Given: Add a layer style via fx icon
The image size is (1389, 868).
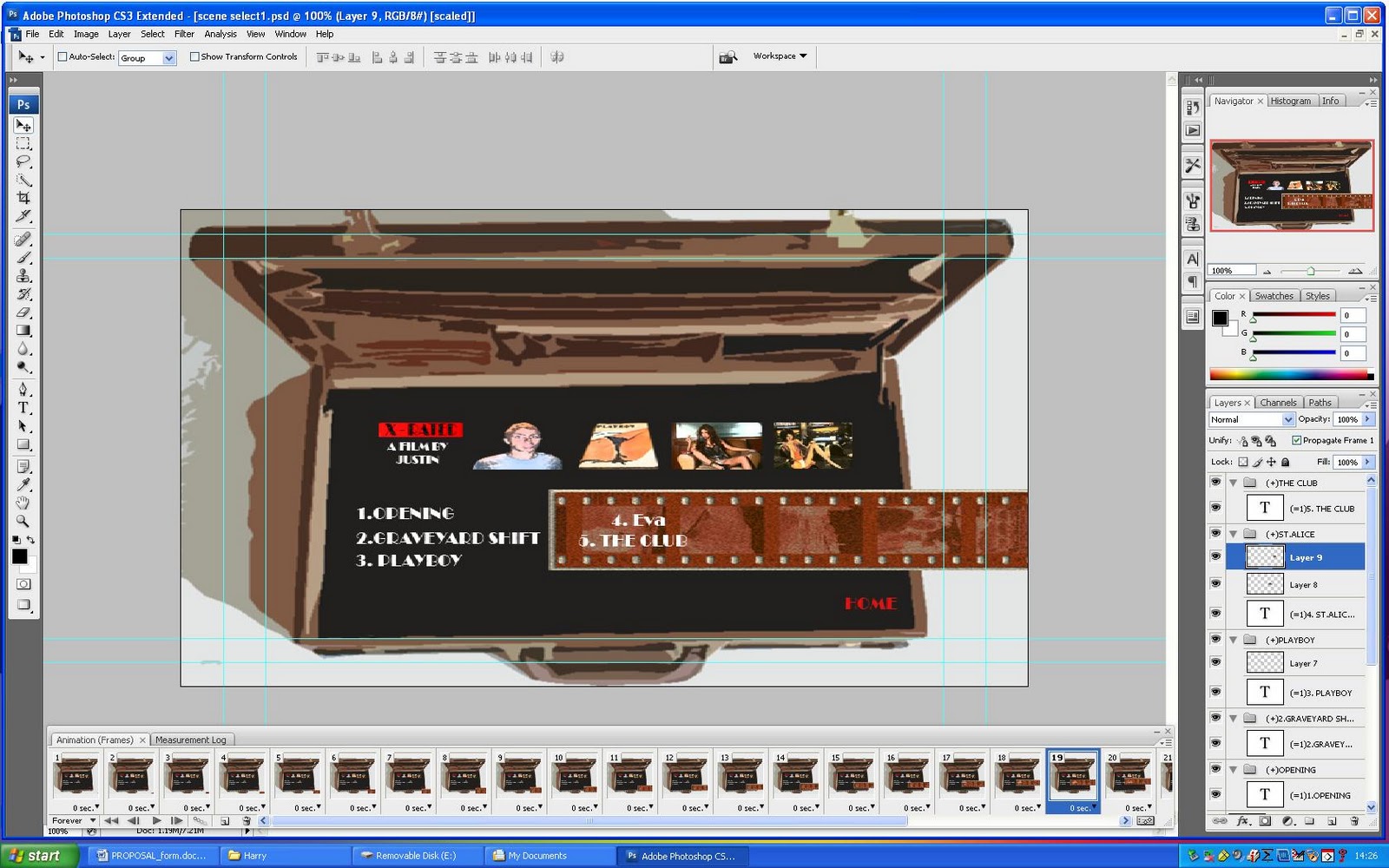Looking at the screenshot, I should [x=1242, y=820].
